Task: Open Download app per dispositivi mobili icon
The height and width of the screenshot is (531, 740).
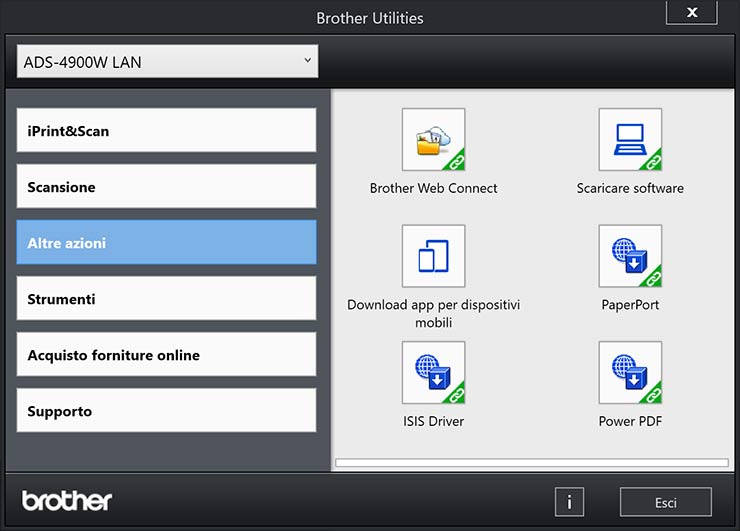Action: point(433,256)
